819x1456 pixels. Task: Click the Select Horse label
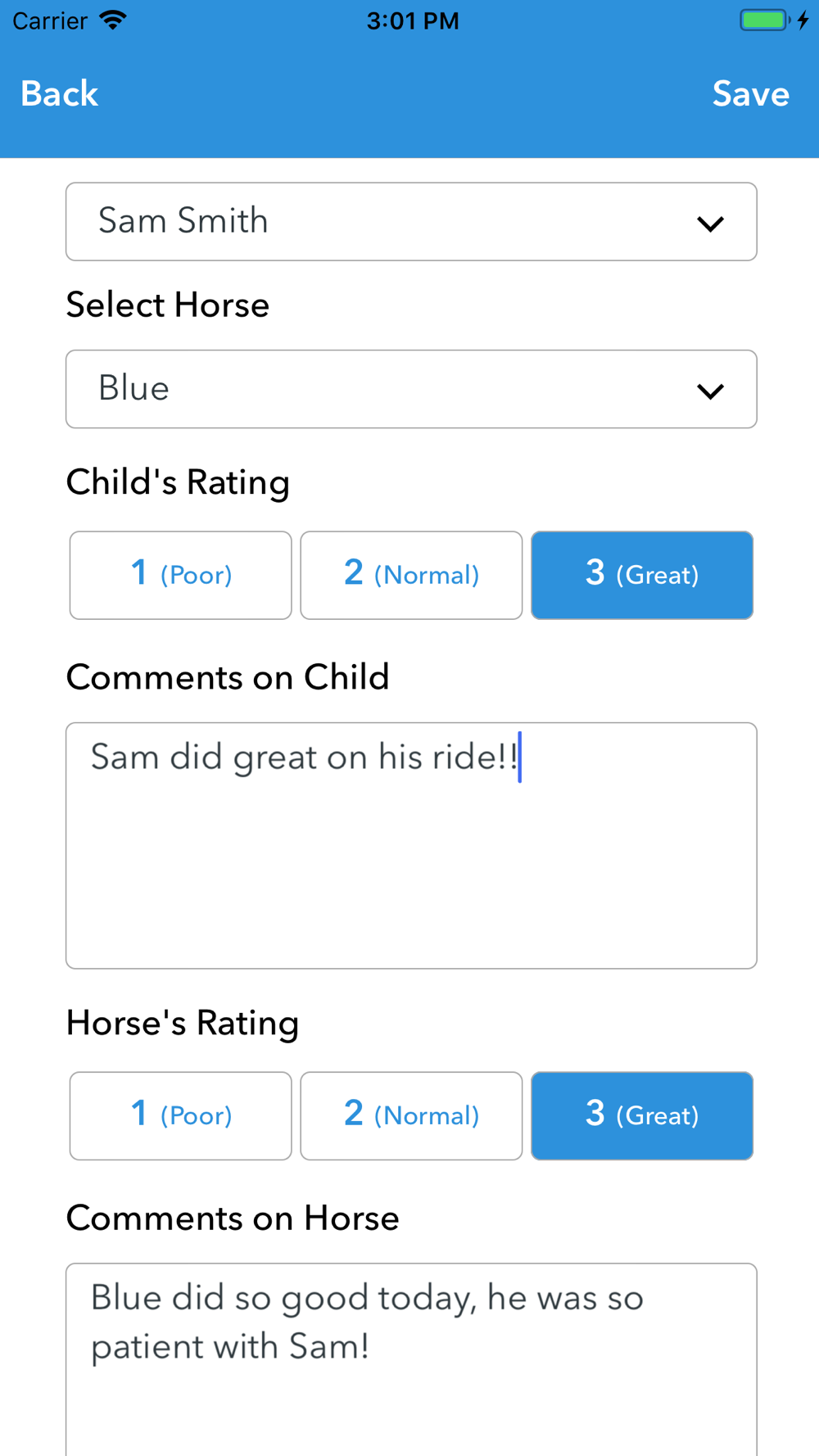pos(168,305)
